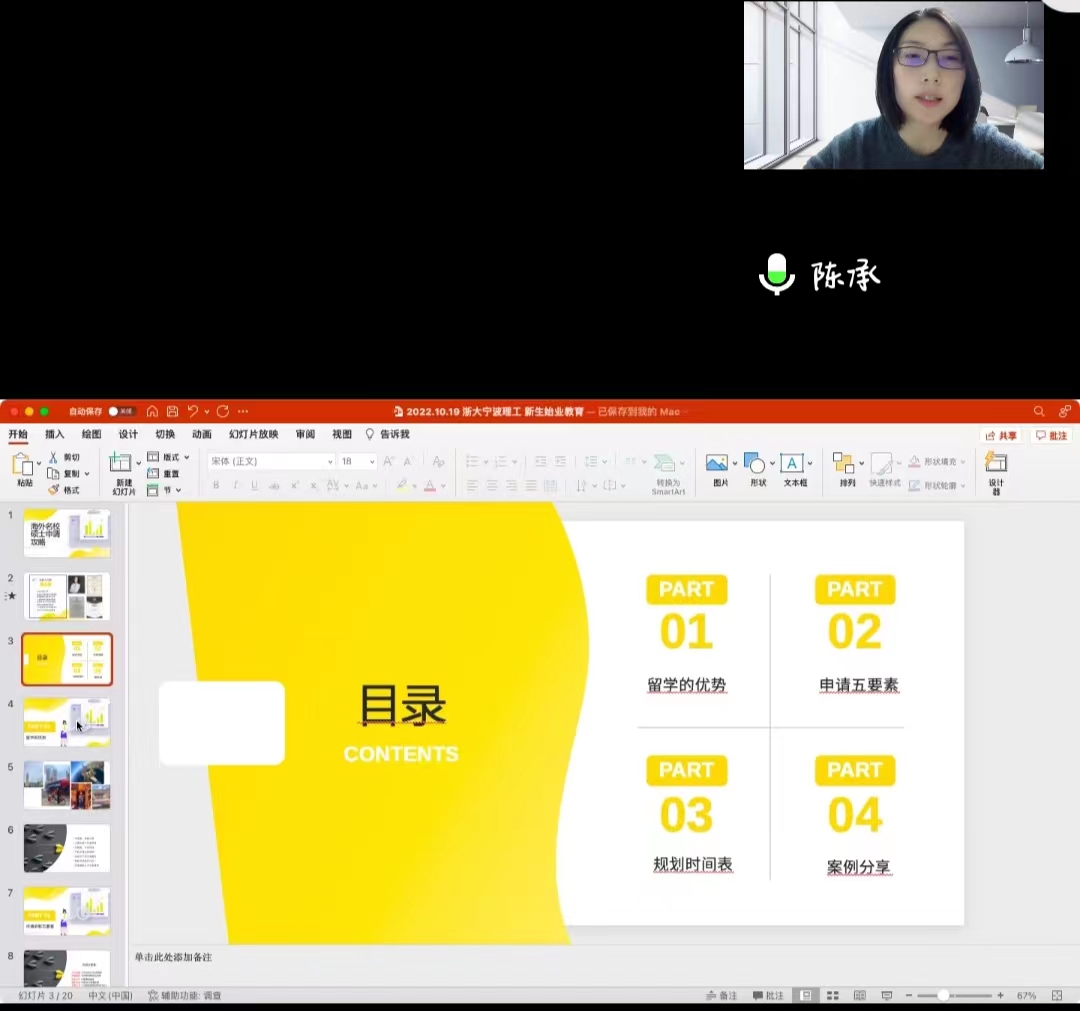Select slide 5 thumbnail with photos
Screen dimensions: 1080x1011
coord(67,785)
